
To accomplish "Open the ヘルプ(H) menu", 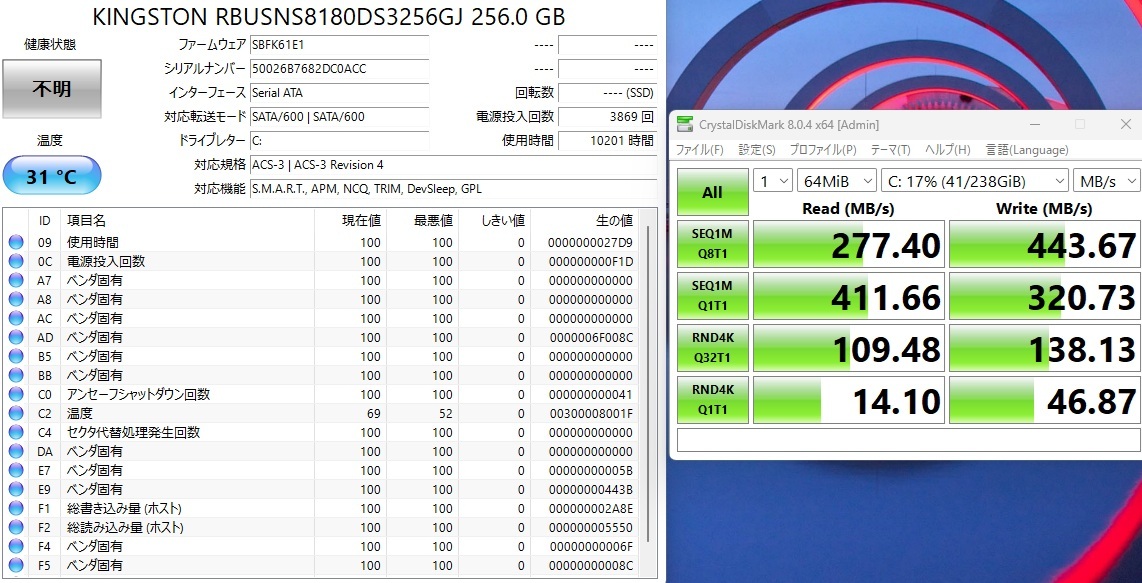I will [x=948, y=150].
